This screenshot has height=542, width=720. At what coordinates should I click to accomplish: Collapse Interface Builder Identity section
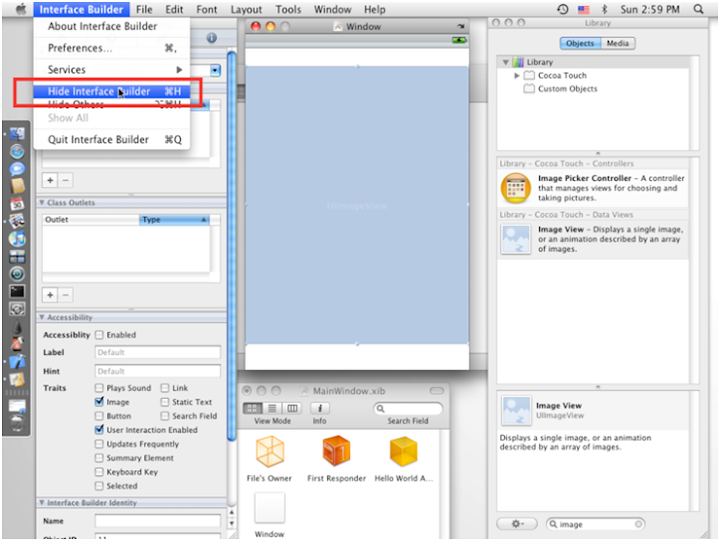41,502
